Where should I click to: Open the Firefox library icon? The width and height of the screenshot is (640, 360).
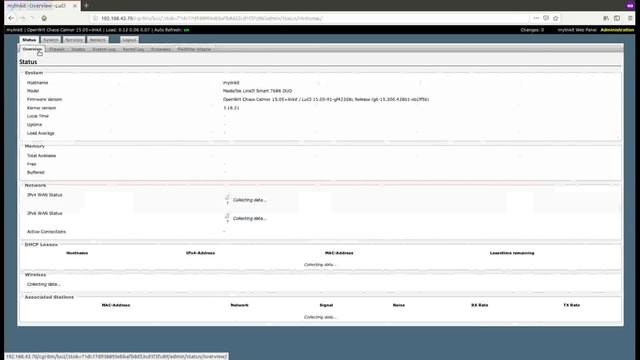pyautogui.click(x=606, y=18)
